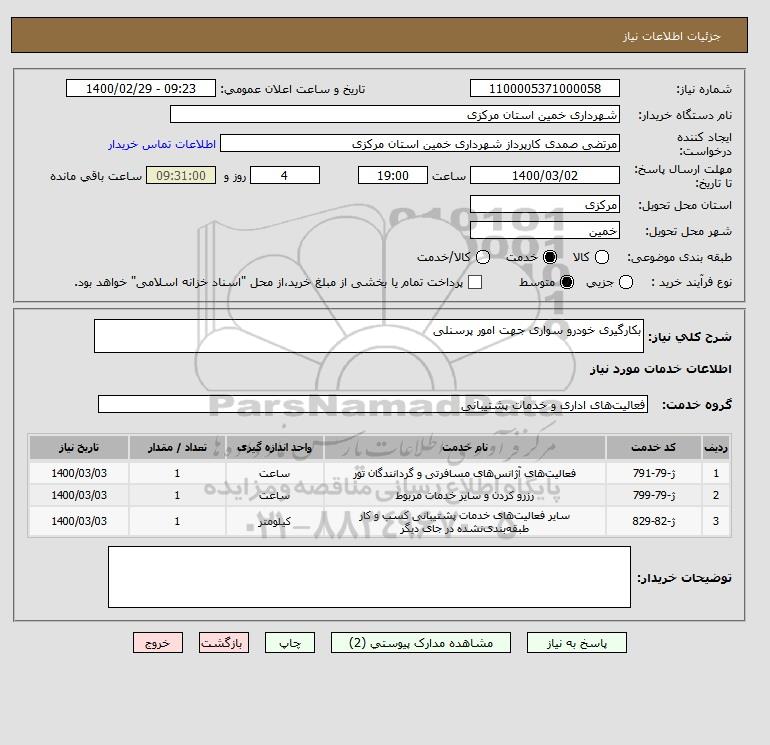Image resolution: width=770 pixels, height=745 pixels.
Task: Select service code ز-79-799 cell
Action: click(x=654, y=496)
